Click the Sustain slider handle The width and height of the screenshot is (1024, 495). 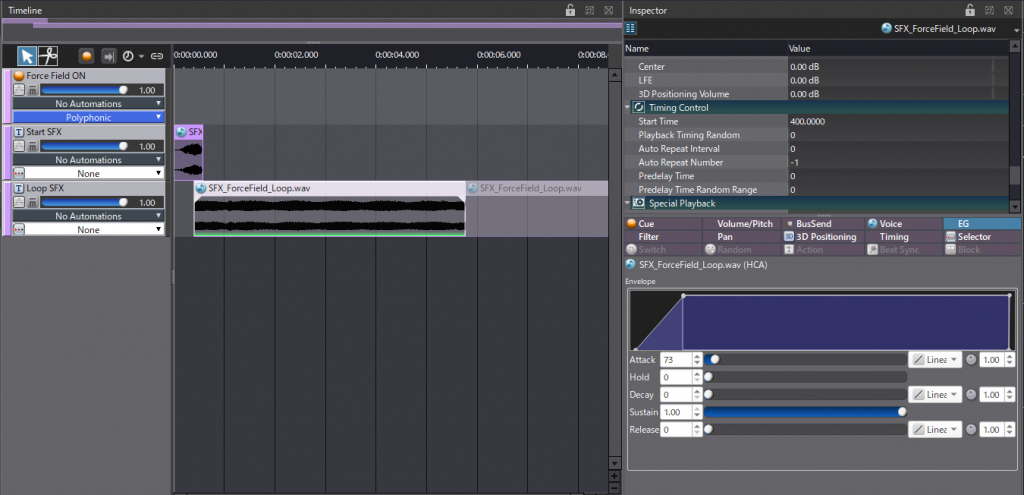point(902,412)
